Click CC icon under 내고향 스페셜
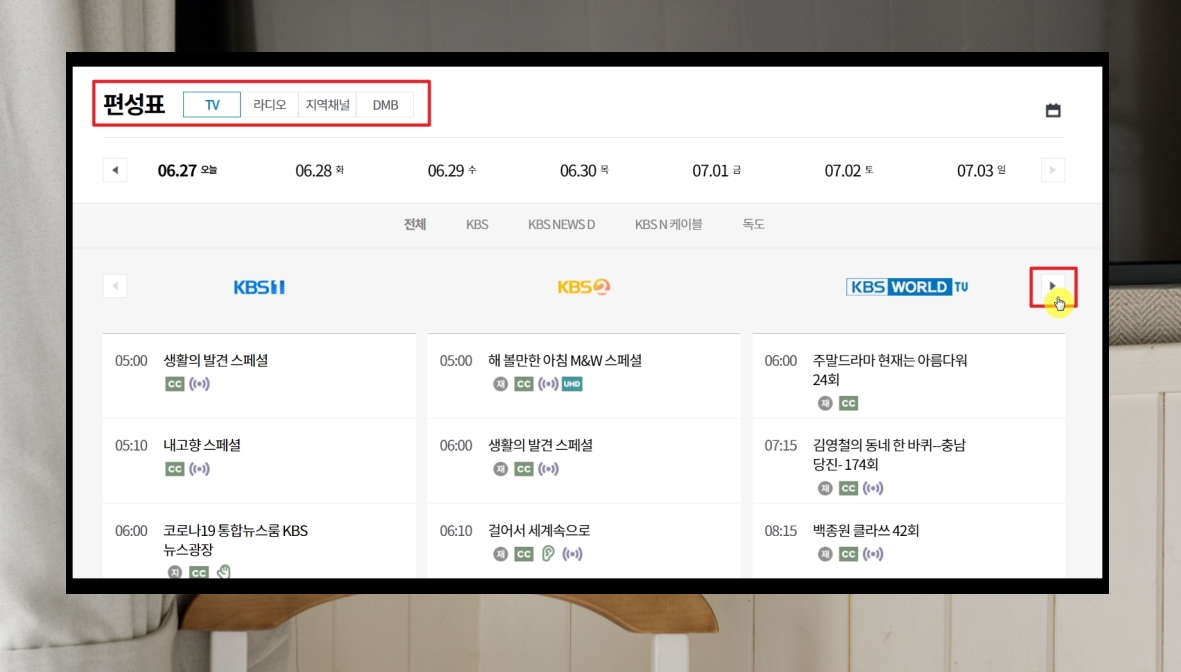 [175, 469]
